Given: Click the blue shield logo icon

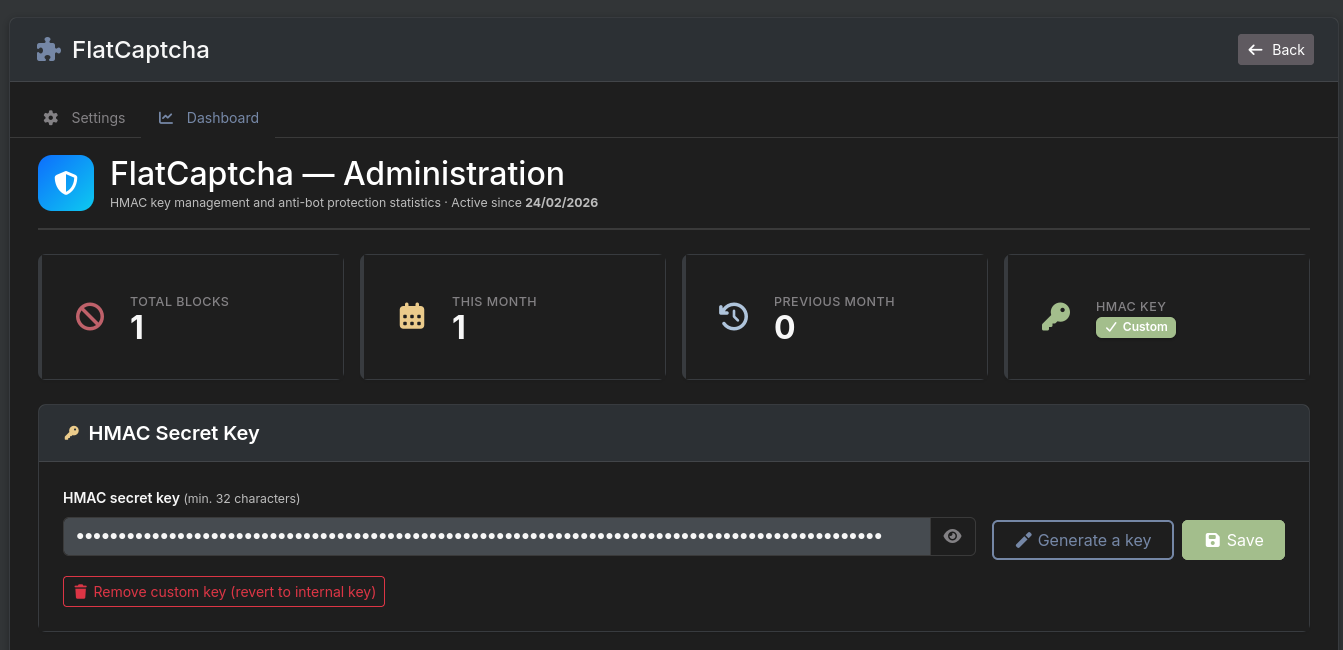Looking at the screenshot, I should (66, 183).
